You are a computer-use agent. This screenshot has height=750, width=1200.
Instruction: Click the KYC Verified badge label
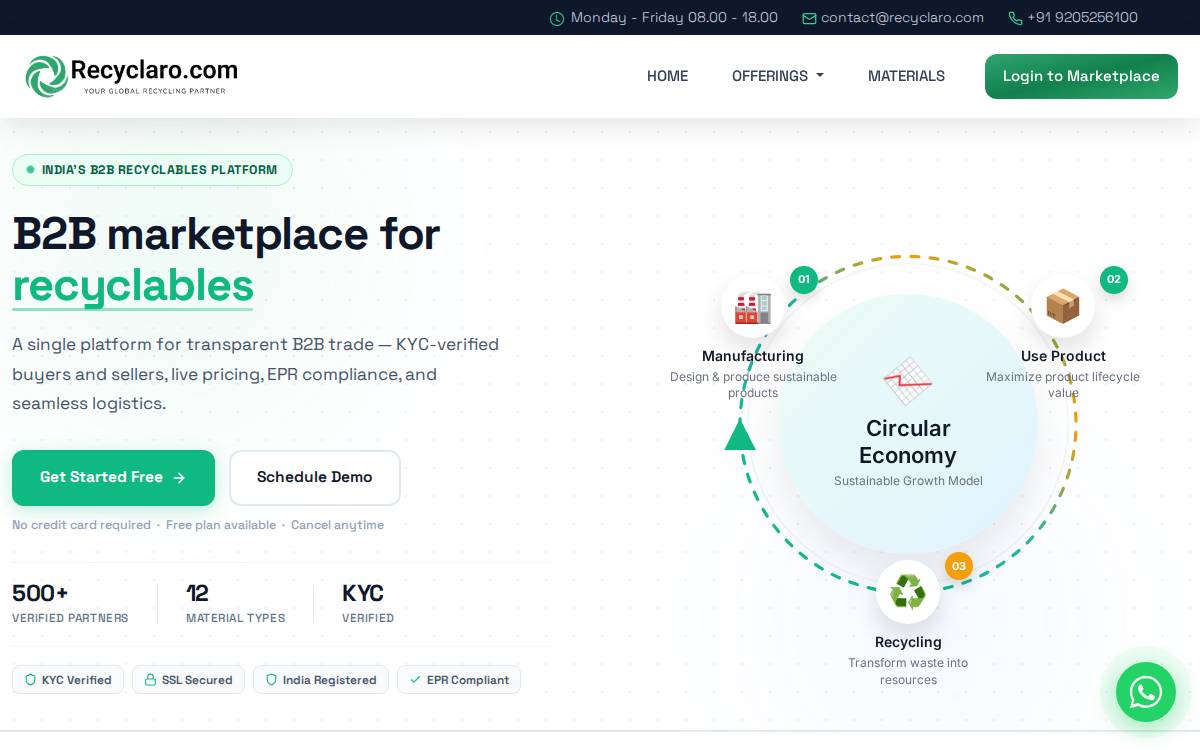[77, 680]
